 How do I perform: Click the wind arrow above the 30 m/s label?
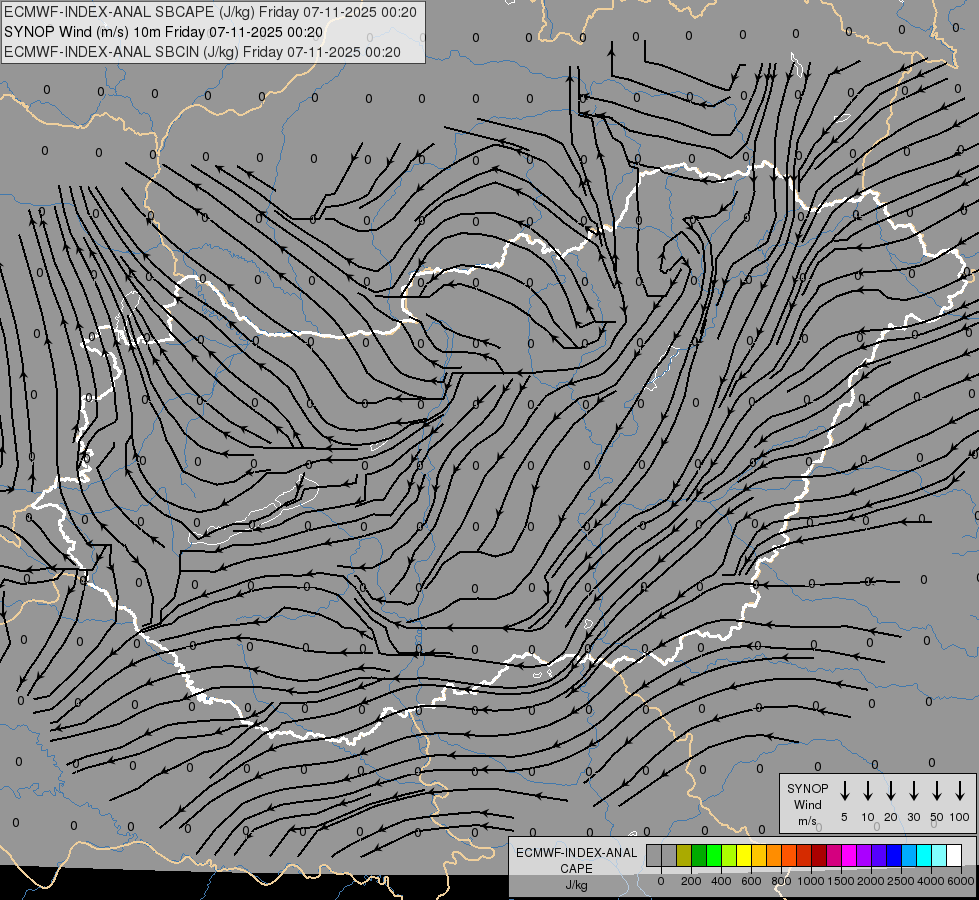[913, 791]
